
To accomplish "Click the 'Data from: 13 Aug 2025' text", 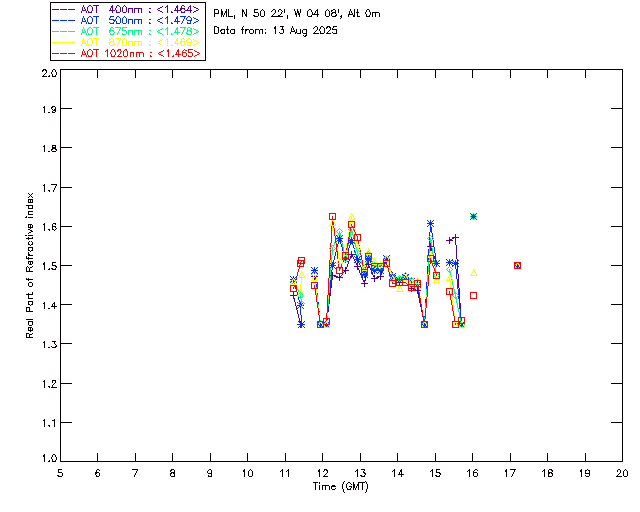I will point(276,31).
